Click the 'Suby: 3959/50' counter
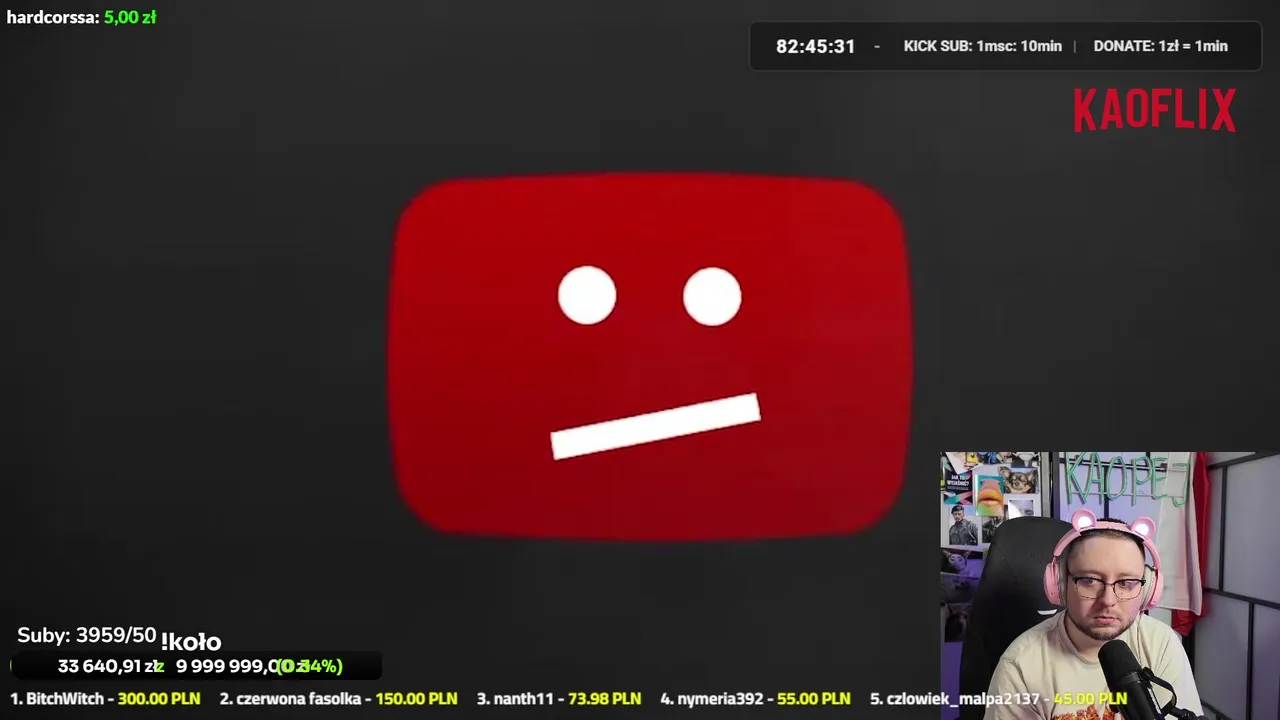1280x720 pixels. coord(87,636)
